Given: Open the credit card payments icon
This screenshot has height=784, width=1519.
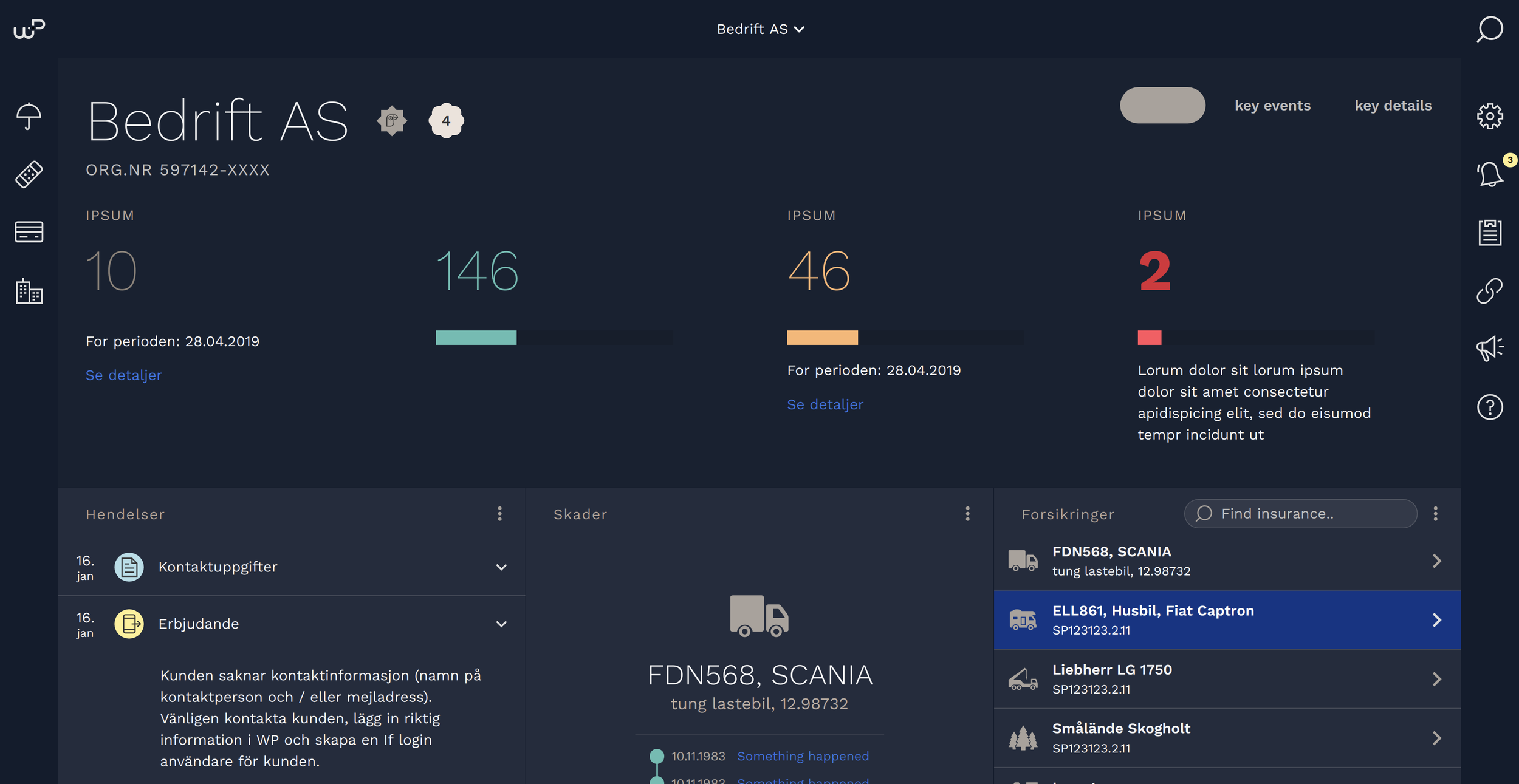Looking at the screenshot, I should pyautogui.click(x=29, y=232).
